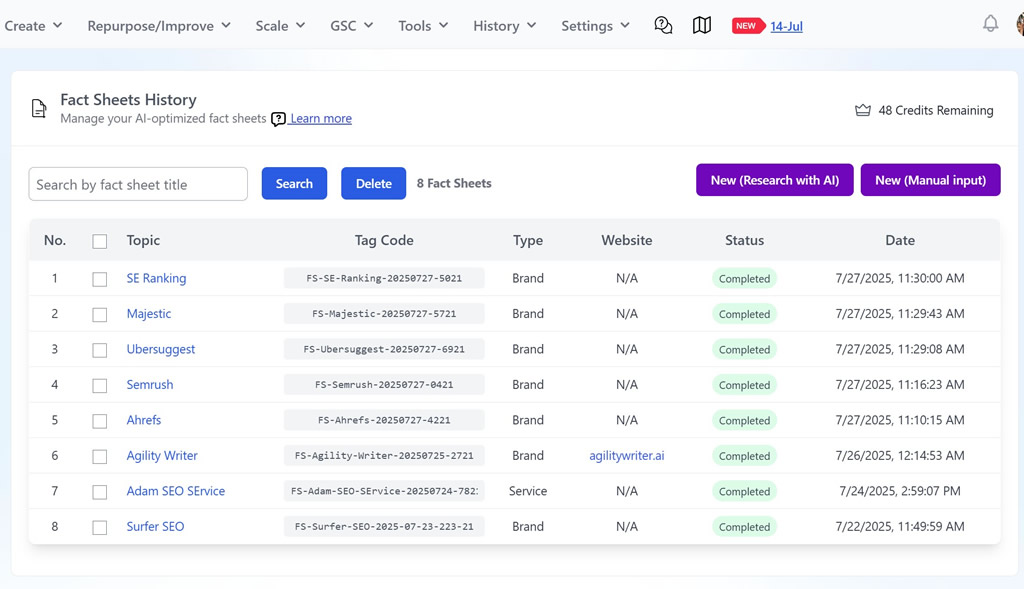Toggle the select-all checkbox in header
The height and width of the screenshot is (589, 1024).
[x=99, y=242]
